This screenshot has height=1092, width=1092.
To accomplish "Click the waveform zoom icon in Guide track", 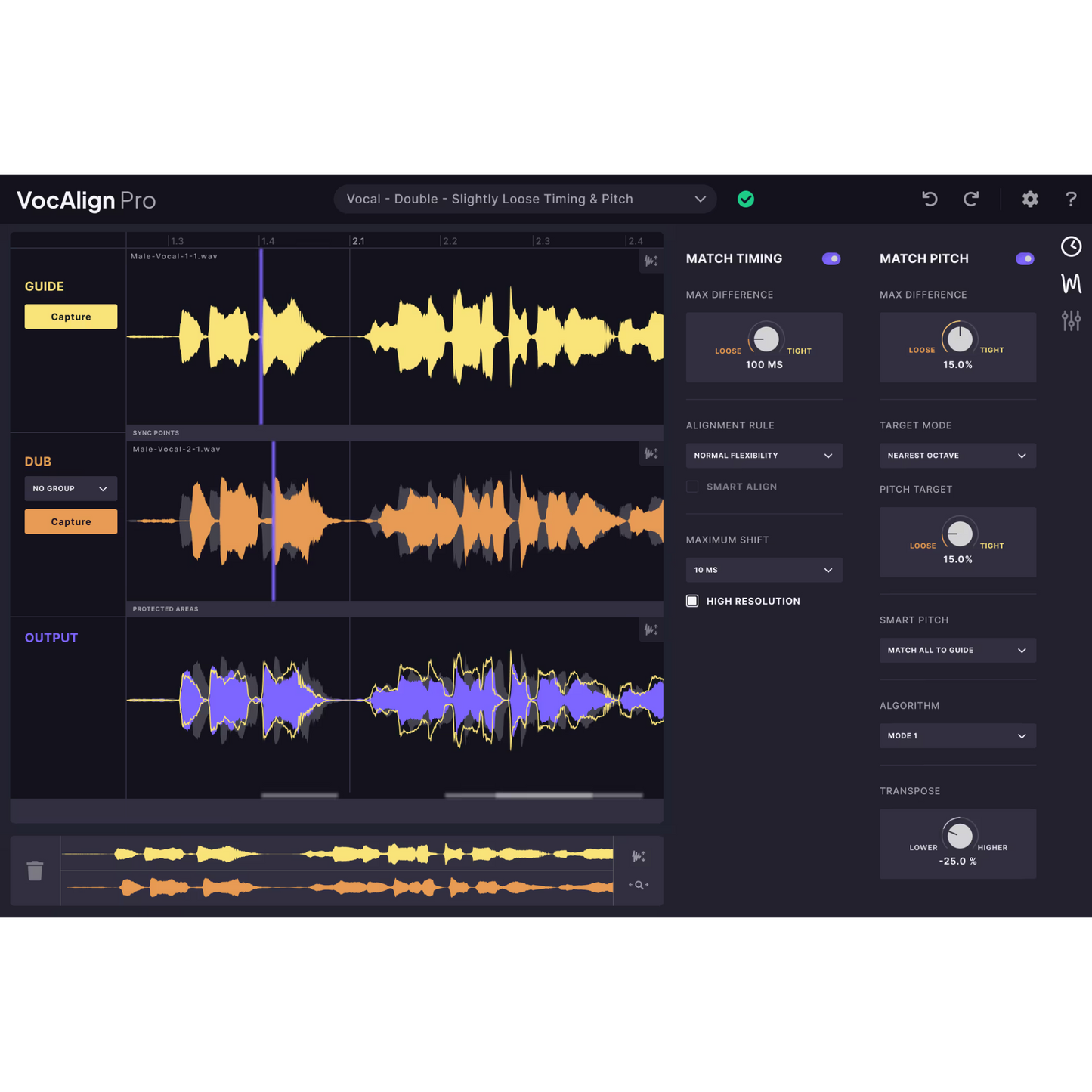I will click(x=651, y=261).
